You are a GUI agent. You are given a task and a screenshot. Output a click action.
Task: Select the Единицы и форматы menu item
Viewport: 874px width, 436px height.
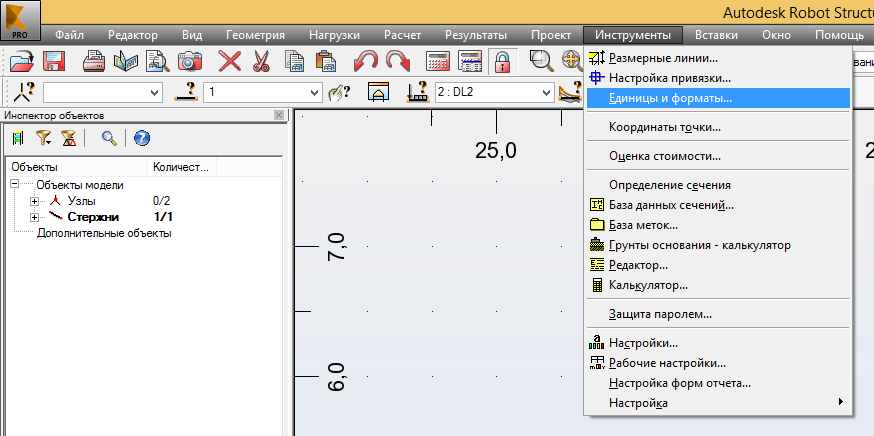click(x=670, y=99)
